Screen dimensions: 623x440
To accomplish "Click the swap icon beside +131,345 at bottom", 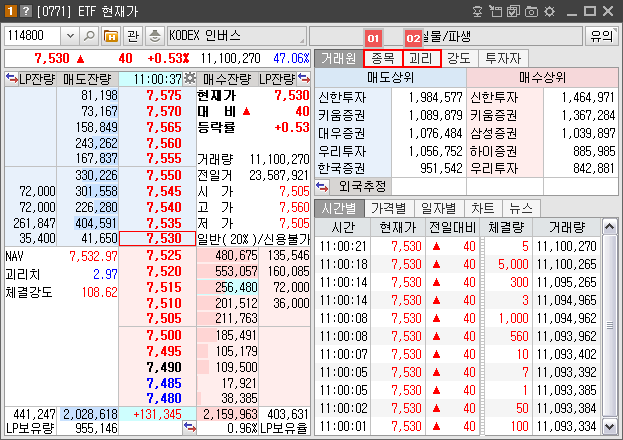I will point(189,428).
